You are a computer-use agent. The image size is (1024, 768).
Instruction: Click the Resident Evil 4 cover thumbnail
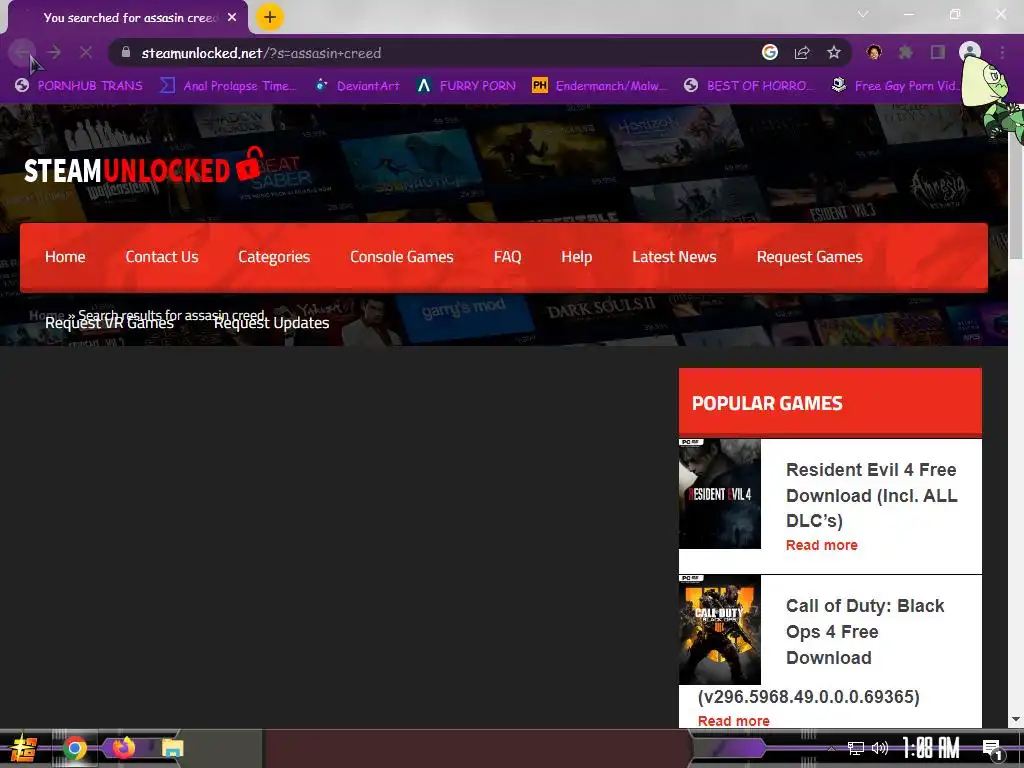(720, 494)
